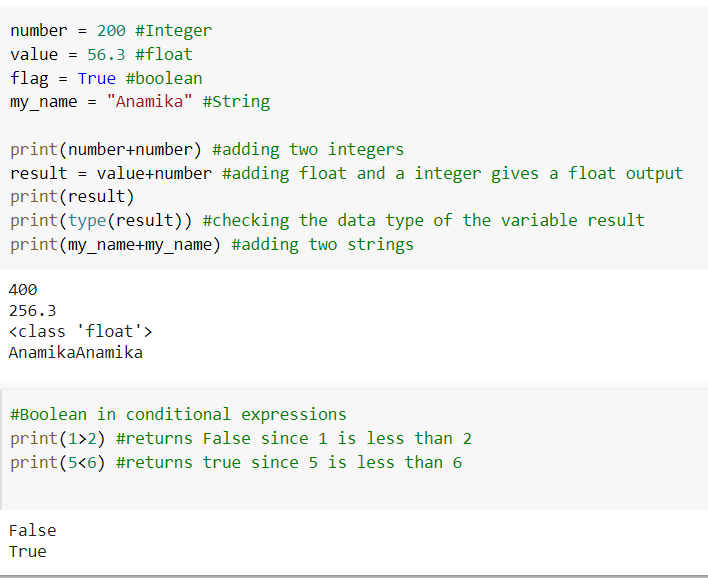Image resolution: width=708 pixels, height=578 pixels.
Task: Click comment '#returns False since 1 is less than 2'
Action: (294, 438)
